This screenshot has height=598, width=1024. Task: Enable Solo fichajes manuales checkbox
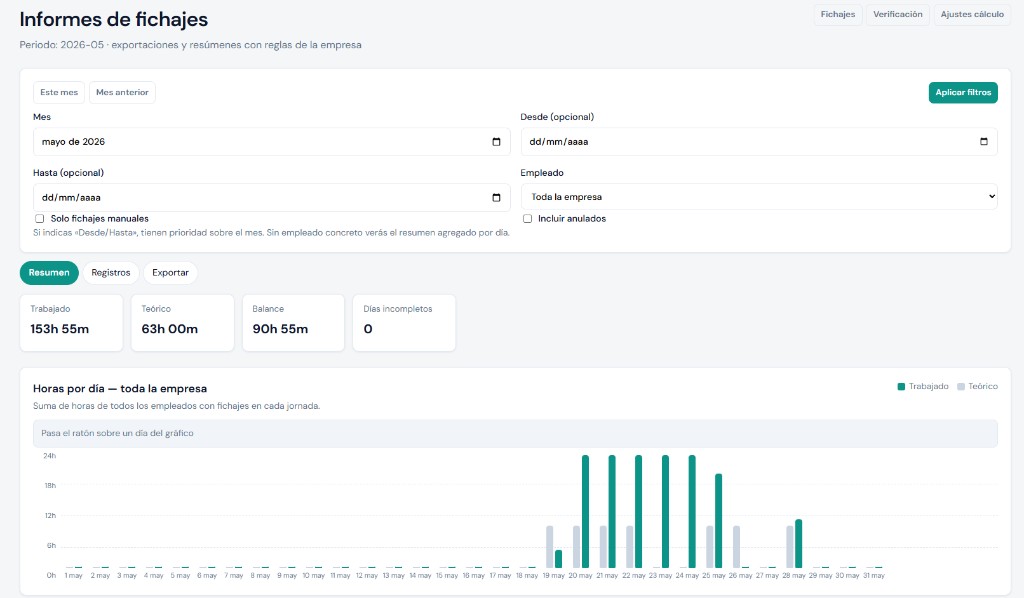pos(40,219)
